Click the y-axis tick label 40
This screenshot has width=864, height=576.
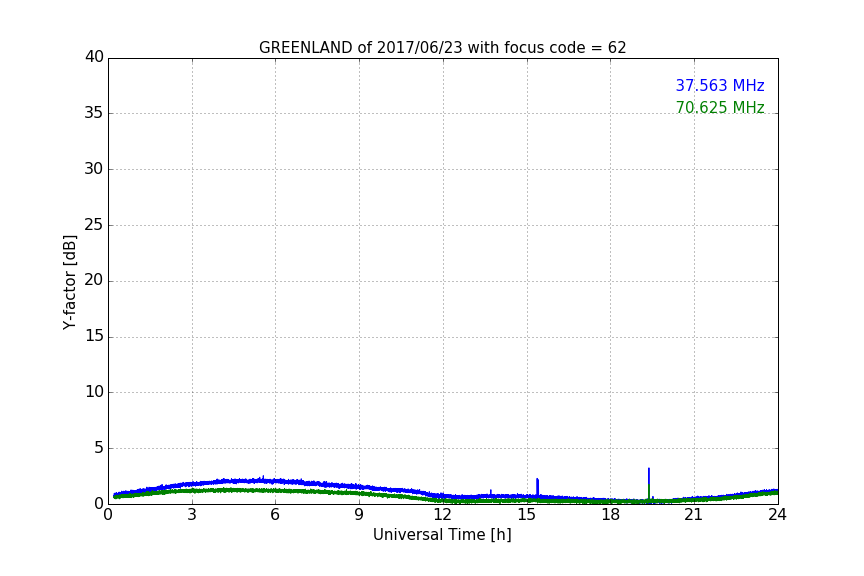coord(94,57)
